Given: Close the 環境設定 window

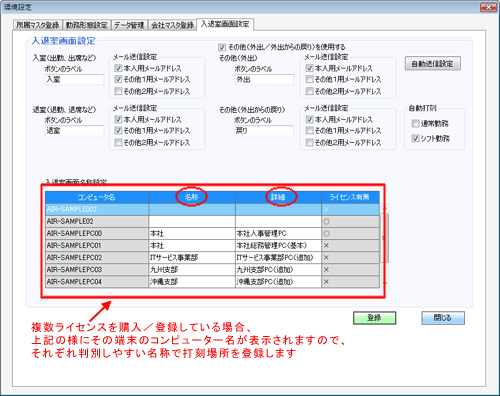Looking at the screenshot, I should tap(489, 7).
